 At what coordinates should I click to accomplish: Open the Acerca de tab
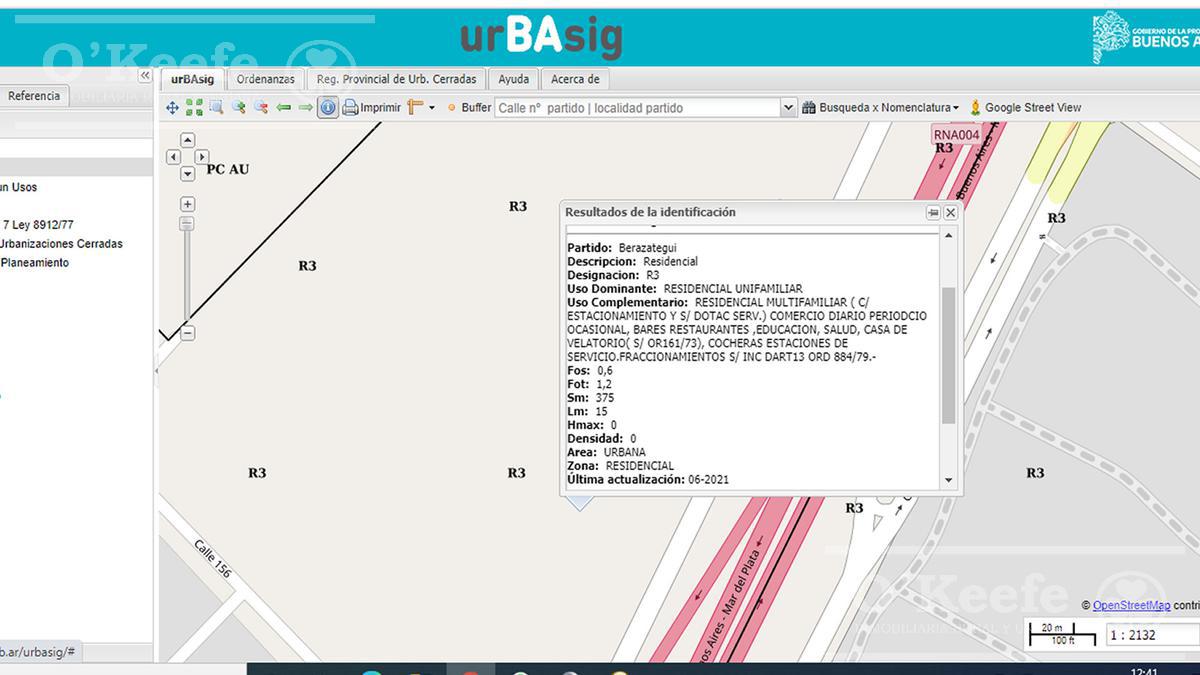coord(575,79)
